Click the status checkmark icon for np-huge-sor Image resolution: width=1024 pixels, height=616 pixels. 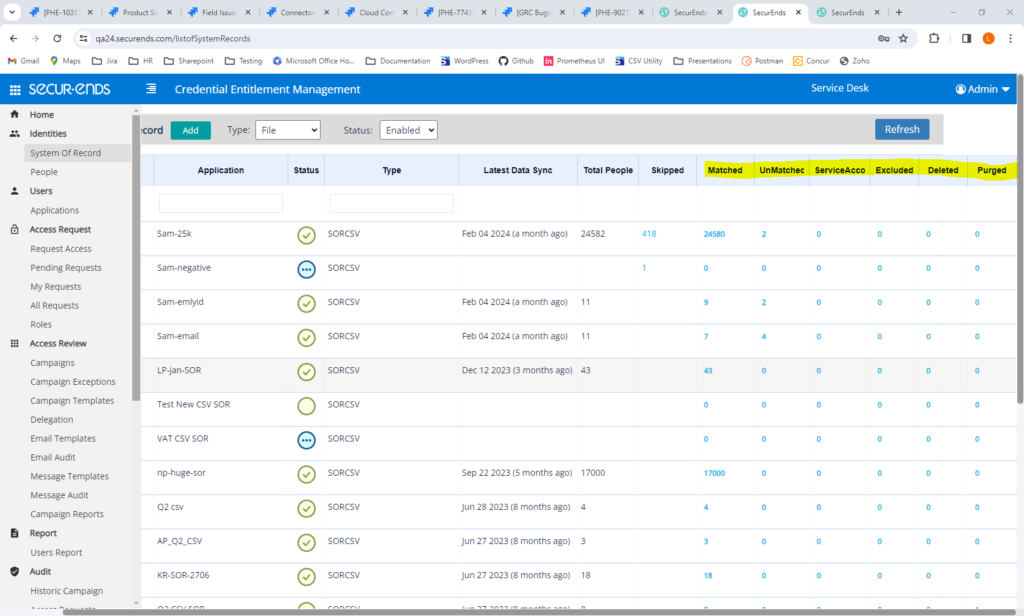point(306,474)
